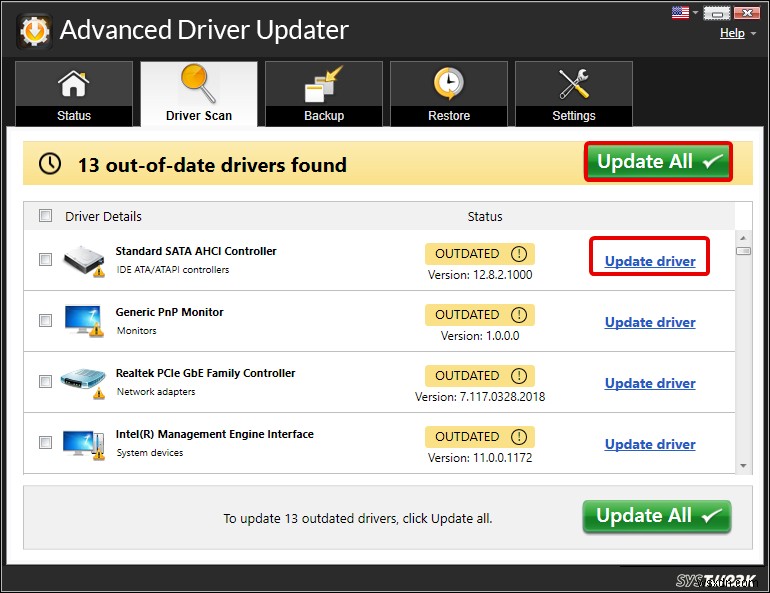Click the OUTDATED badge for Realtek PCIe GbE
Viewport: 770px width, 593px height.
pyautogui.click(x=480, y=376)
